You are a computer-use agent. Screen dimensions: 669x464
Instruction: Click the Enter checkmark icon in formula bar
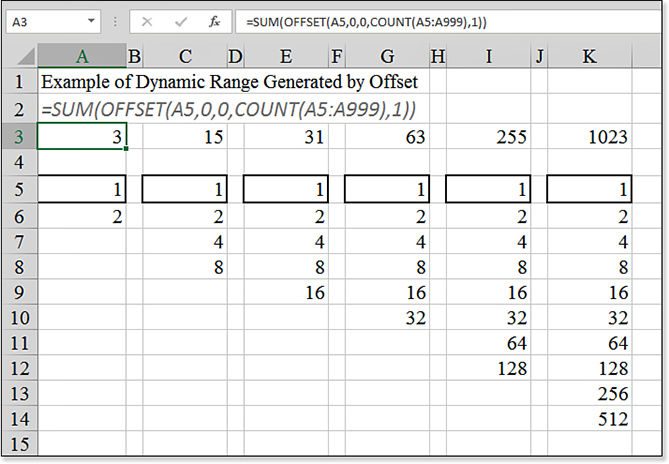coord(181,21)
